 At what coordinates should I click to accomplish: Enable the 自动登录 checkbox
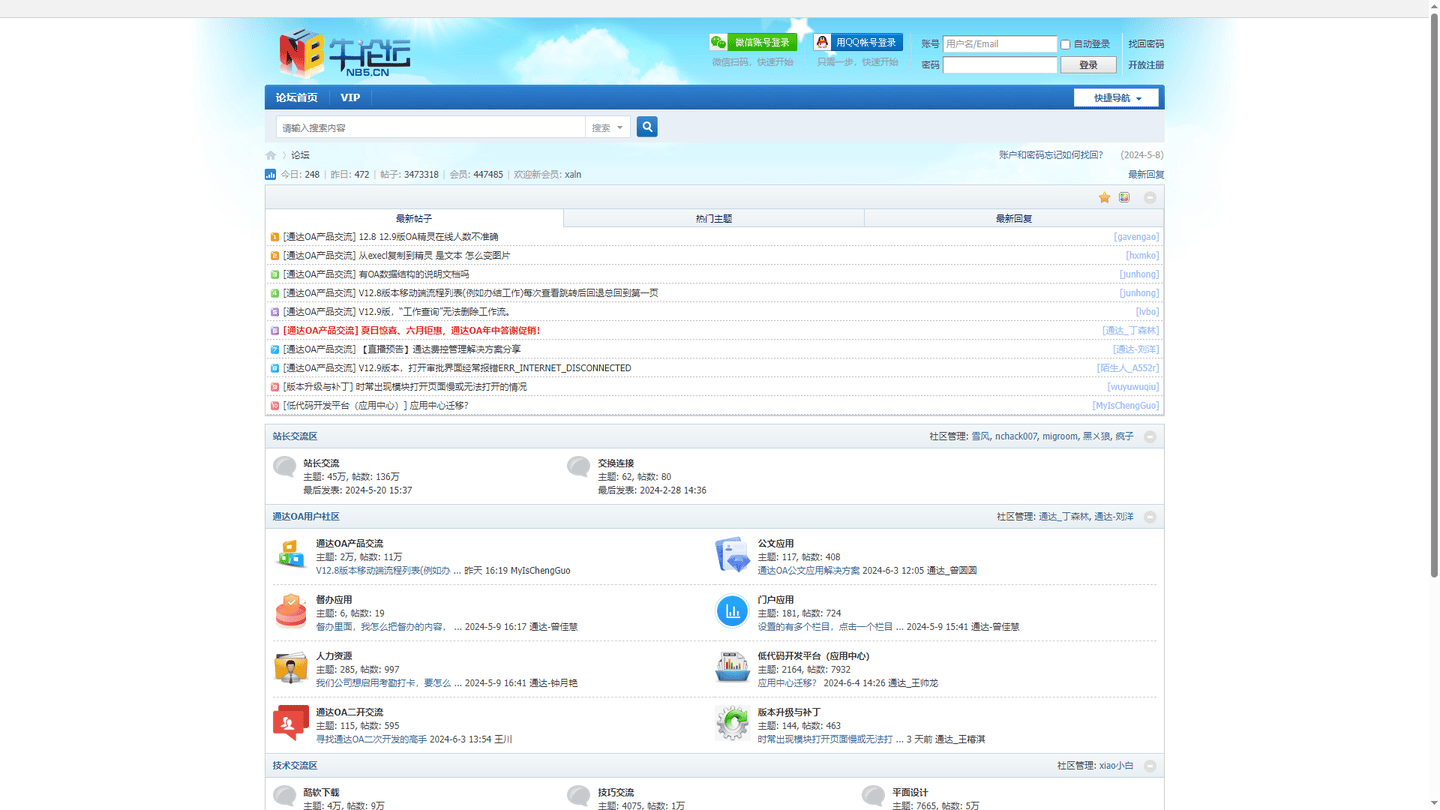click(x=1066, y=44)
